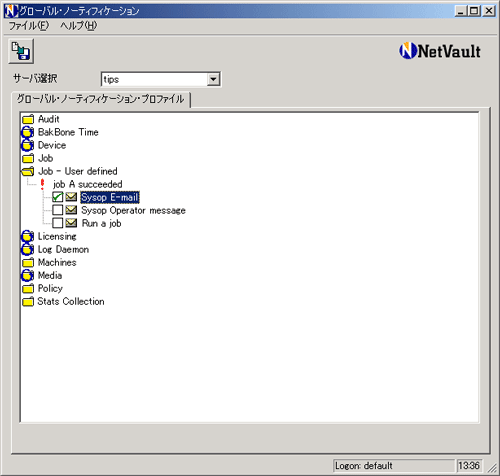Image resolution: width=500 pixels, height=476 pixels.
Task: Click the save profile toolbar icon
Action: click(x=21, y=51)
